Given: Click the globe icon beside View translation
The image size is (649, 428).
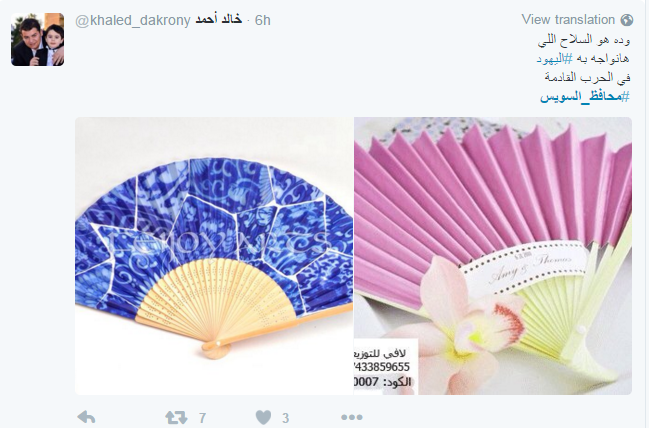Looking at the screenshot, I should [627, 20].
